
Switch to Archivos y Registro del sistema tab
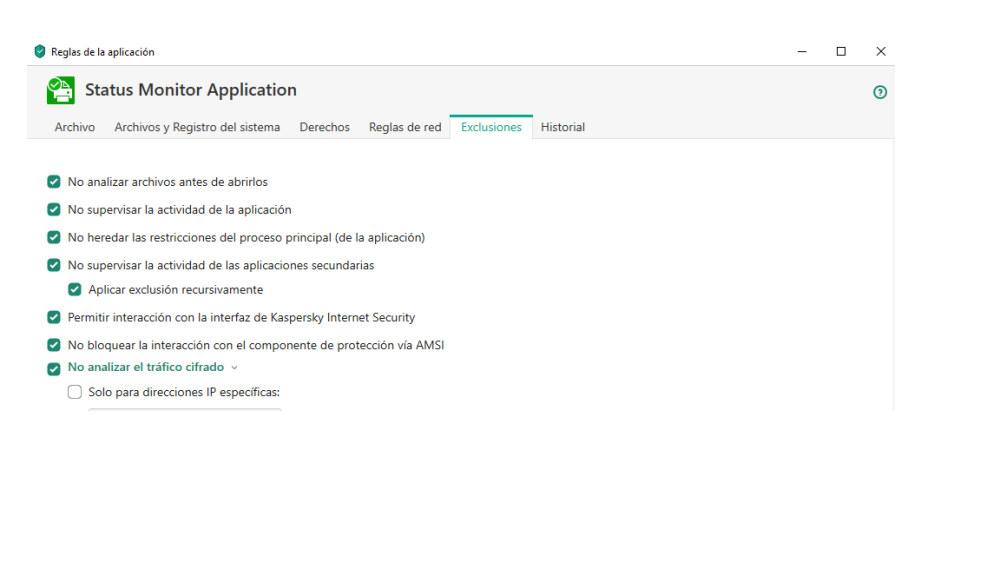(x=197, y=127)
